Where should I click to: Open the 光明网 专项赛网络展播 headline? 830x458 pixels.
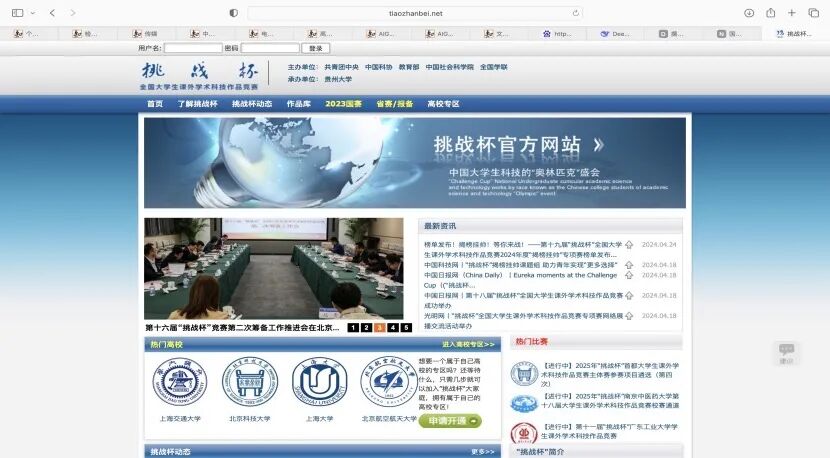tap(523, 320)
